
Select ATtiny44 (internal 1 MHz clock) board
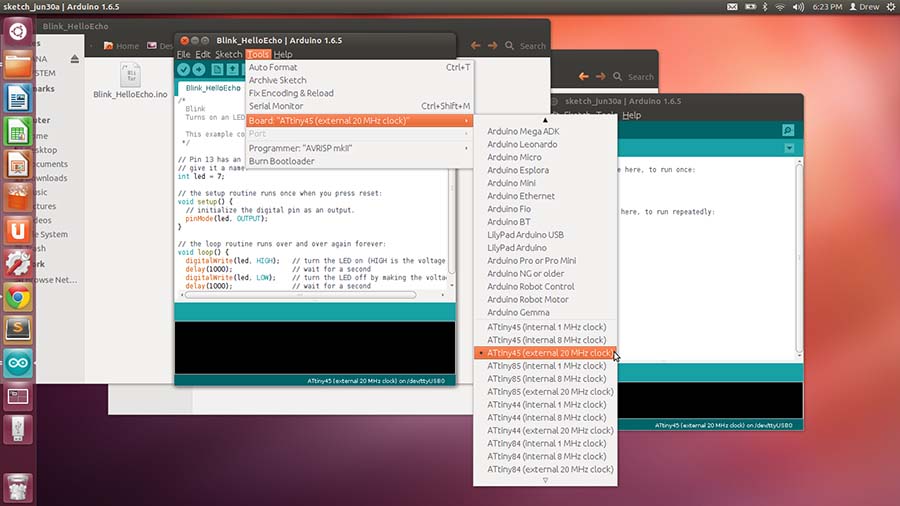tap(545, 404)
